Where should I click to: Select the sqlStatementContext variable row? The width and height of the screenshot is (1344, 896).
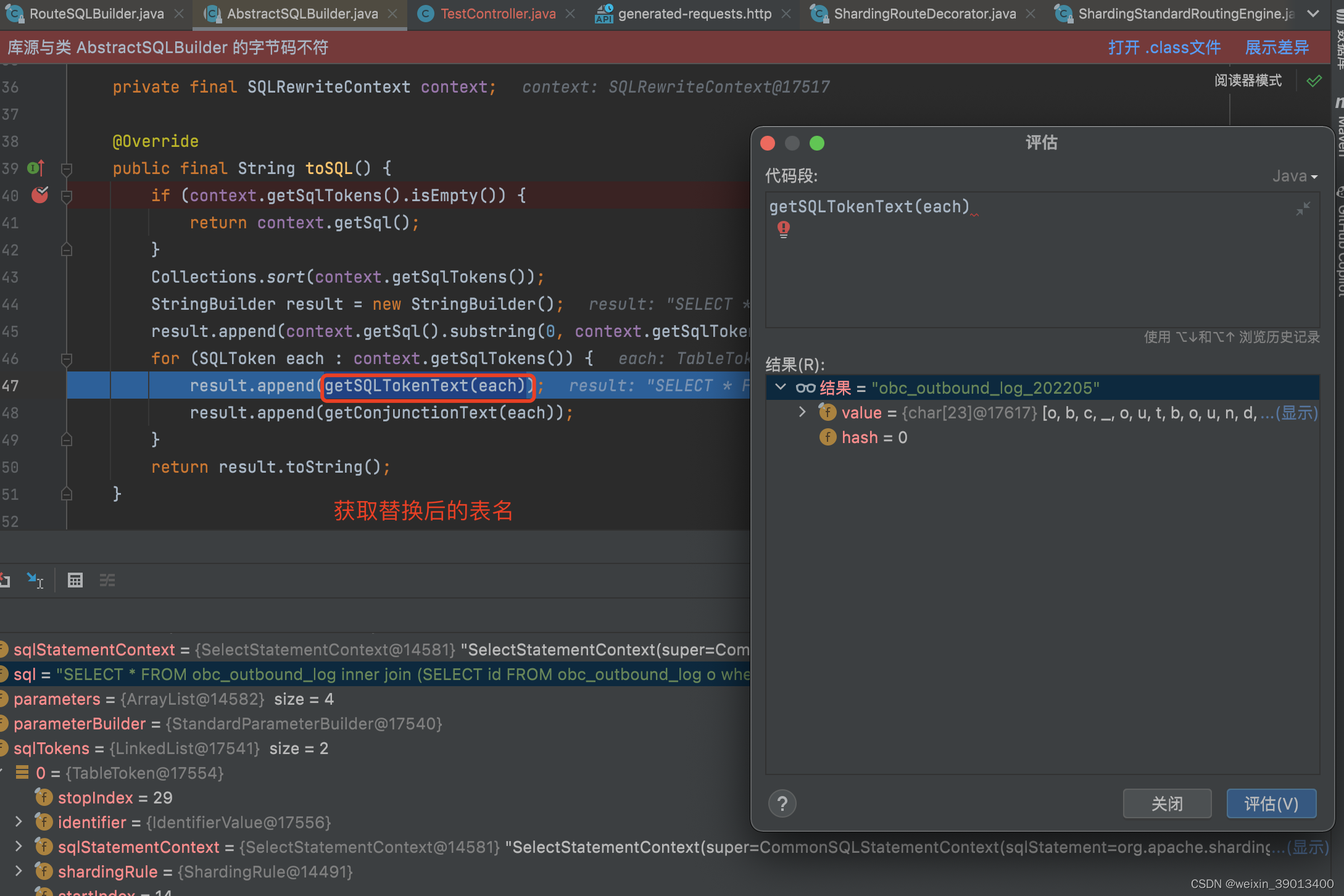(x=375, y=650)
